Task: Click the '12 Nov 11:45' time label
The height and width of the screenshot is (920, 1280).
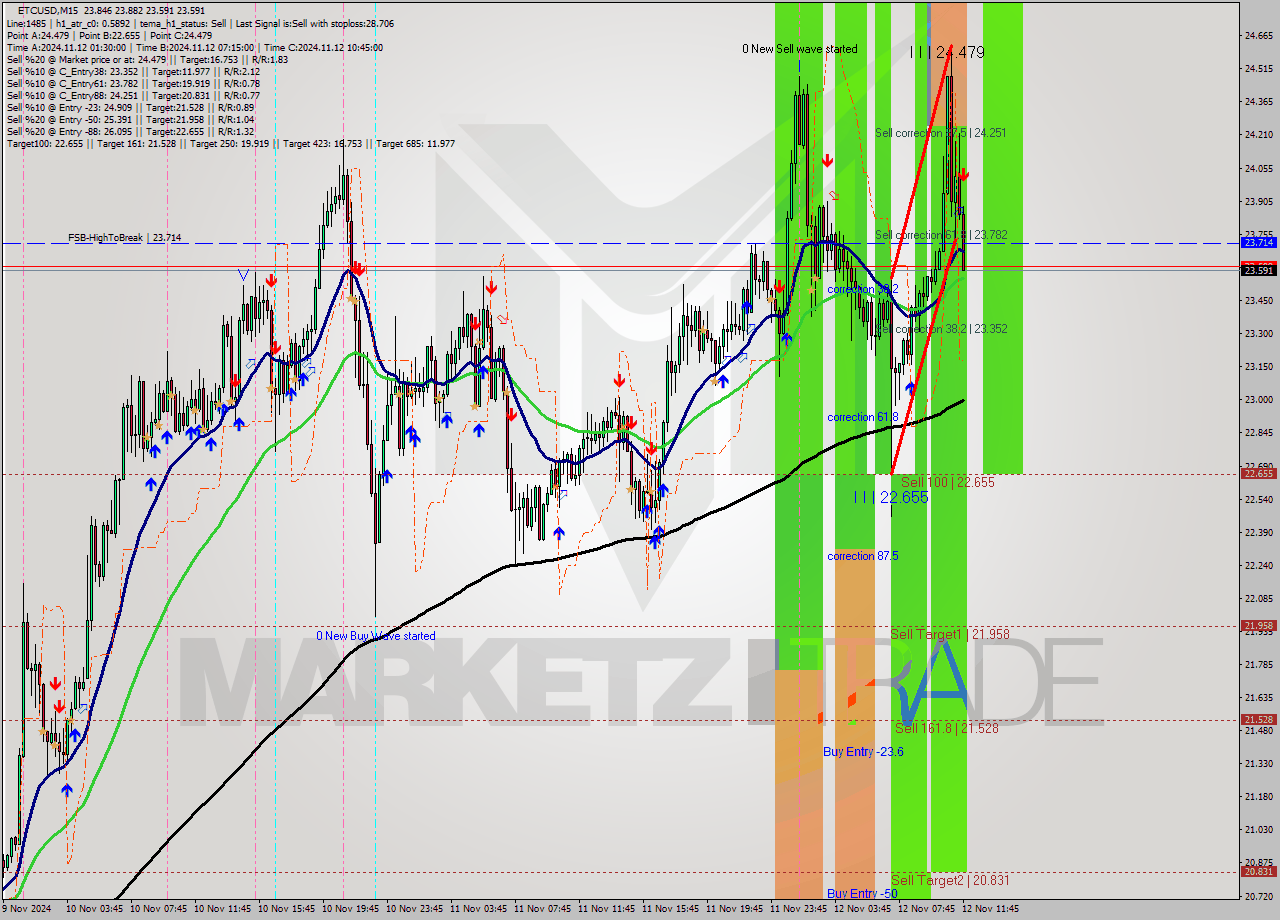Action: tap(991, 909)
